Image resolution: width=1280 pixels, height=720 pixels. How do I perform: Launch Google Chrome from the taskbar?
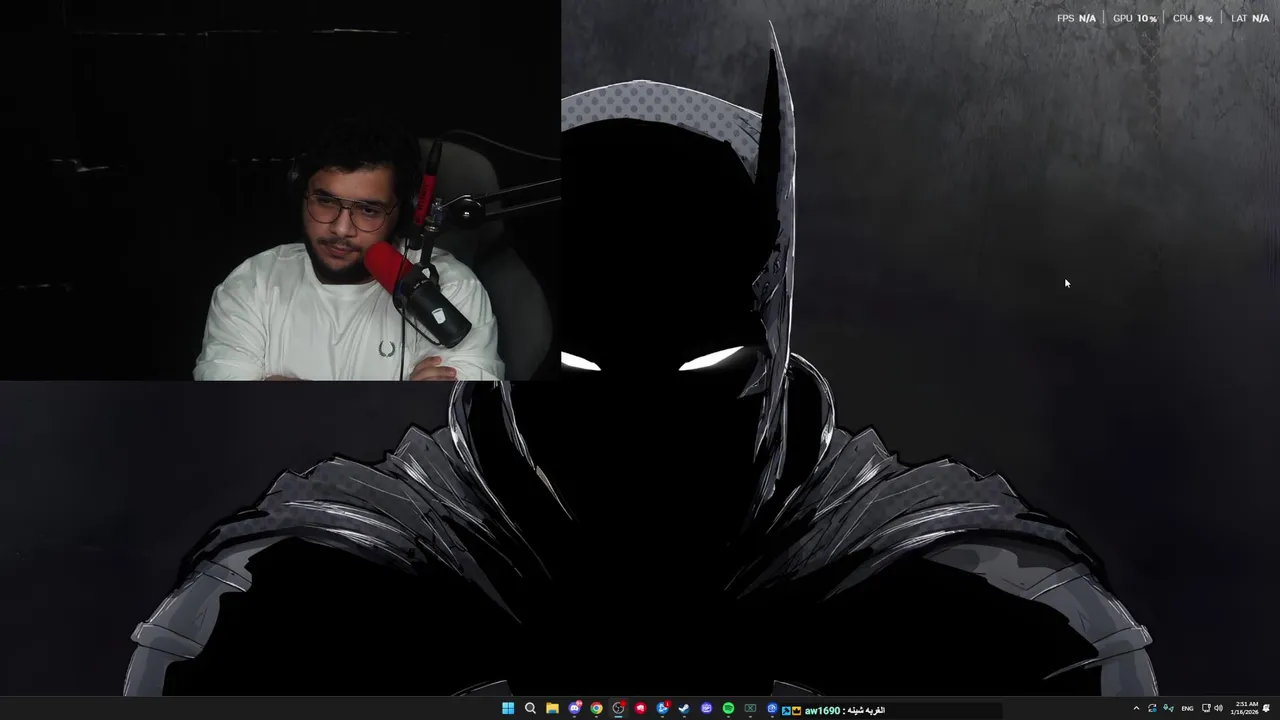pyautogui.click(x=596, y=709)
